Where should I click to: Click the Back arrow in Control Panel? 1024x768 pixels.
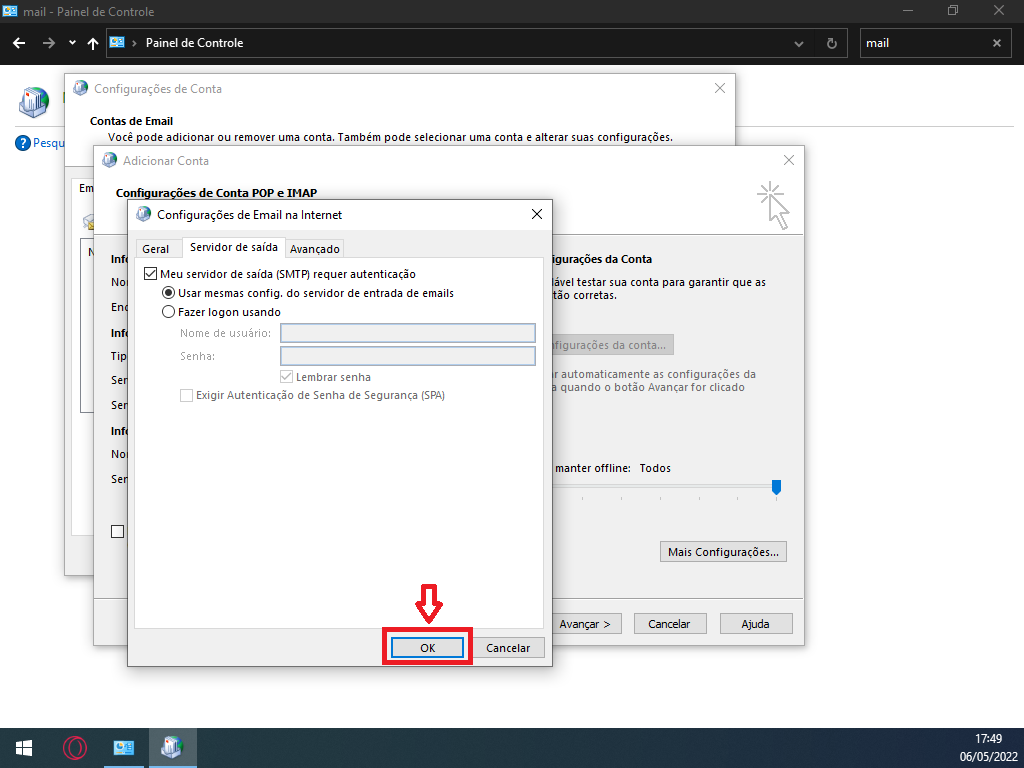click(x=19, y=43)
